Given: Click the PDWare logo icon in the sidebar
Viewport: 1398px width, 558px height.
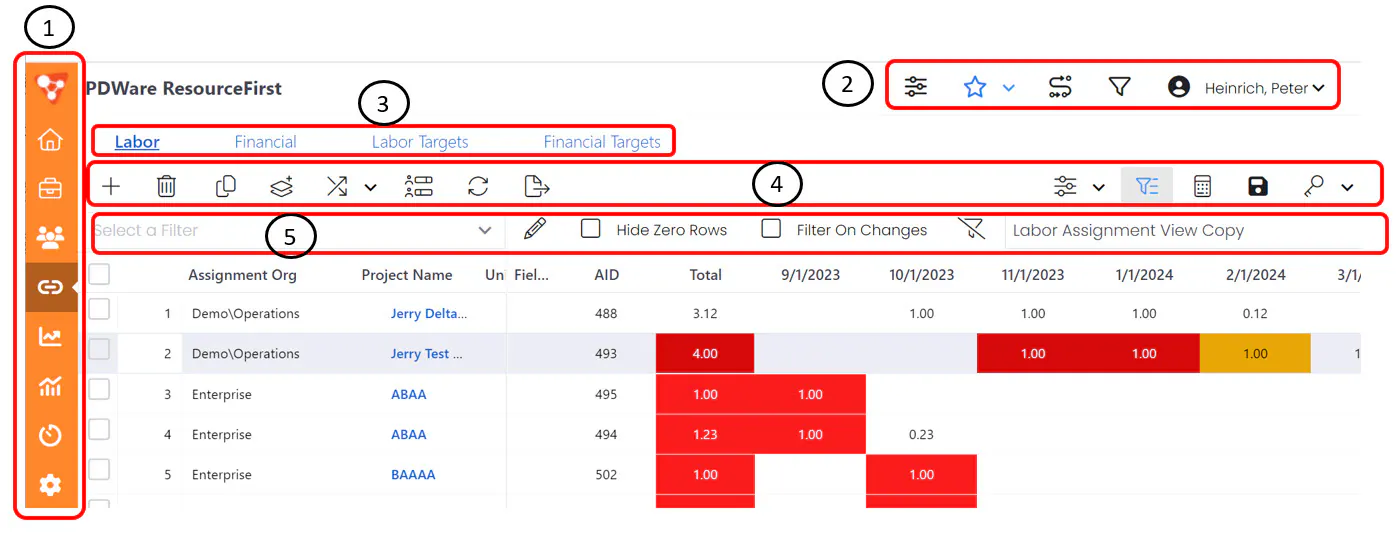Looking at the screenshot, I should click(49, 87).
